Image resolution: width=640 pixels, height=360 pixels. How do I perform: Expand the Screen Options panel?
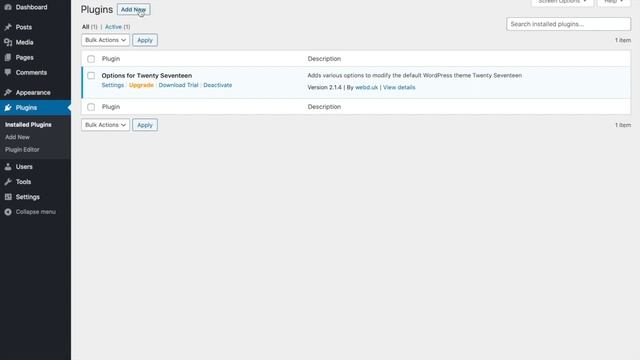click(562, 2)
